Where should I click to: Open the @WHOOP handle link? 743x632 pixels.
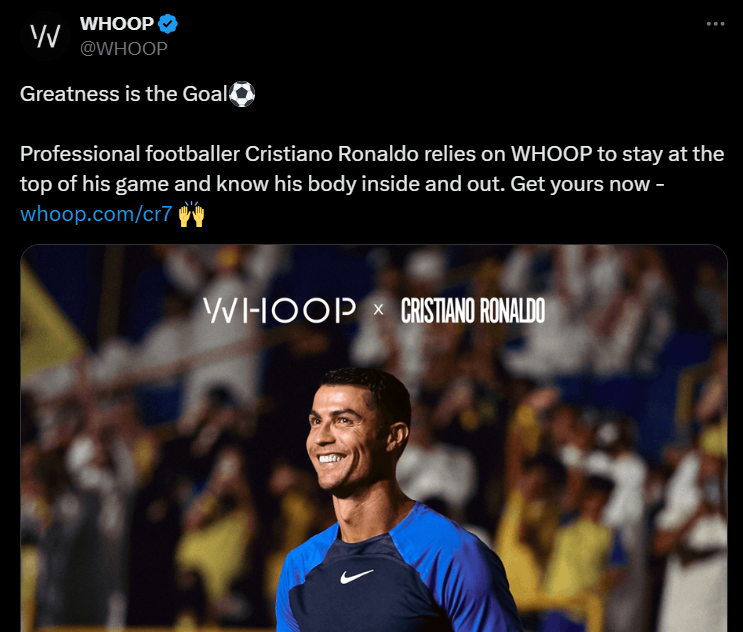(124, 49)
